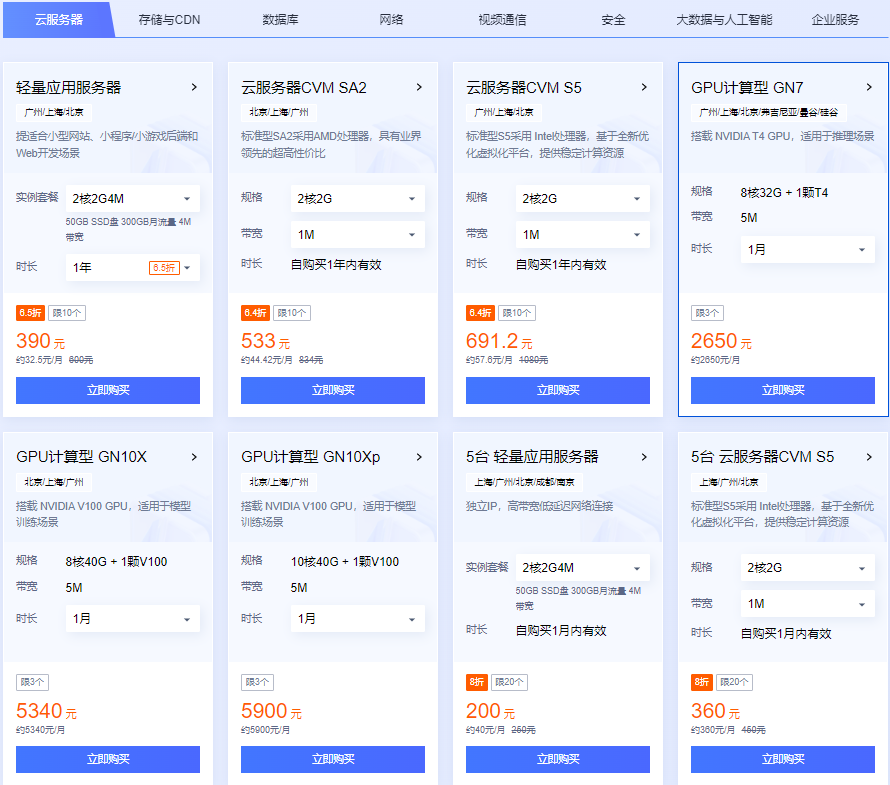Image resolution: width=890 pixels, height=785 pixels.
Task: Open 规格 dropdown in top-row CVM S5 card
Action: 582,199
